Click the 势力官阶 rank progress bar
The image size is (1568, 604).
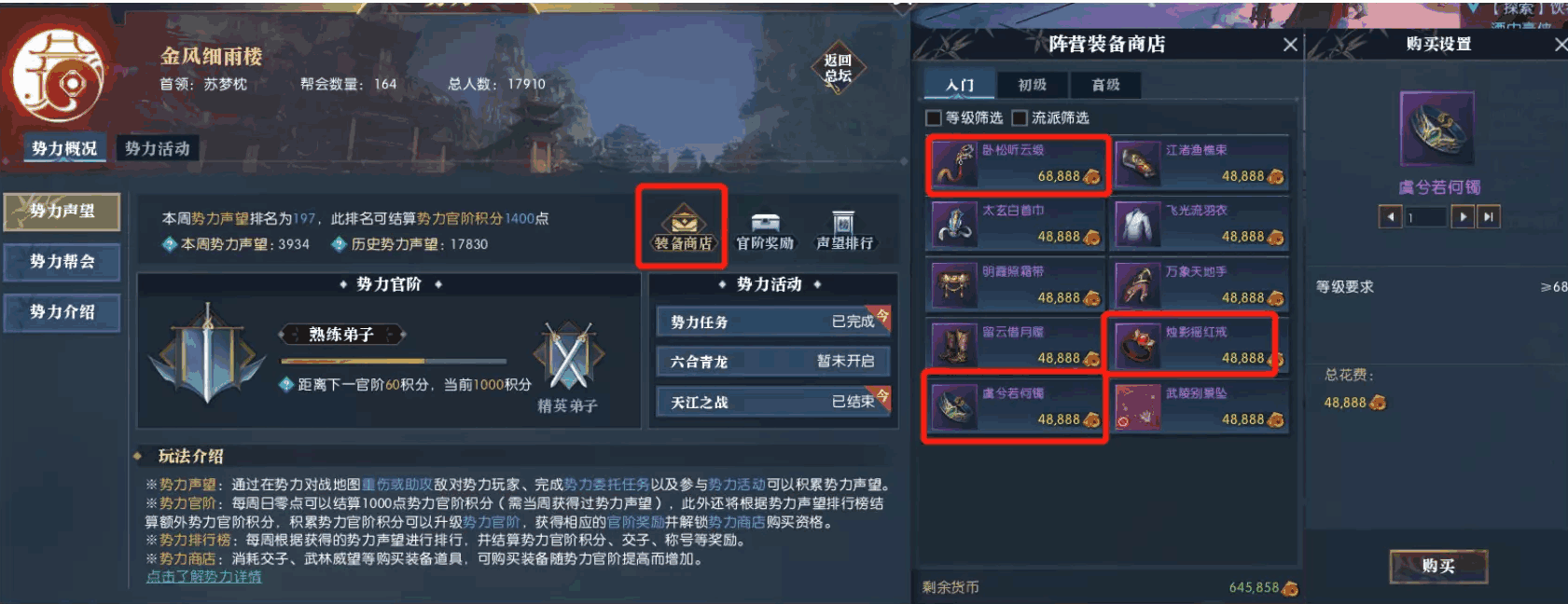point(394,361)
